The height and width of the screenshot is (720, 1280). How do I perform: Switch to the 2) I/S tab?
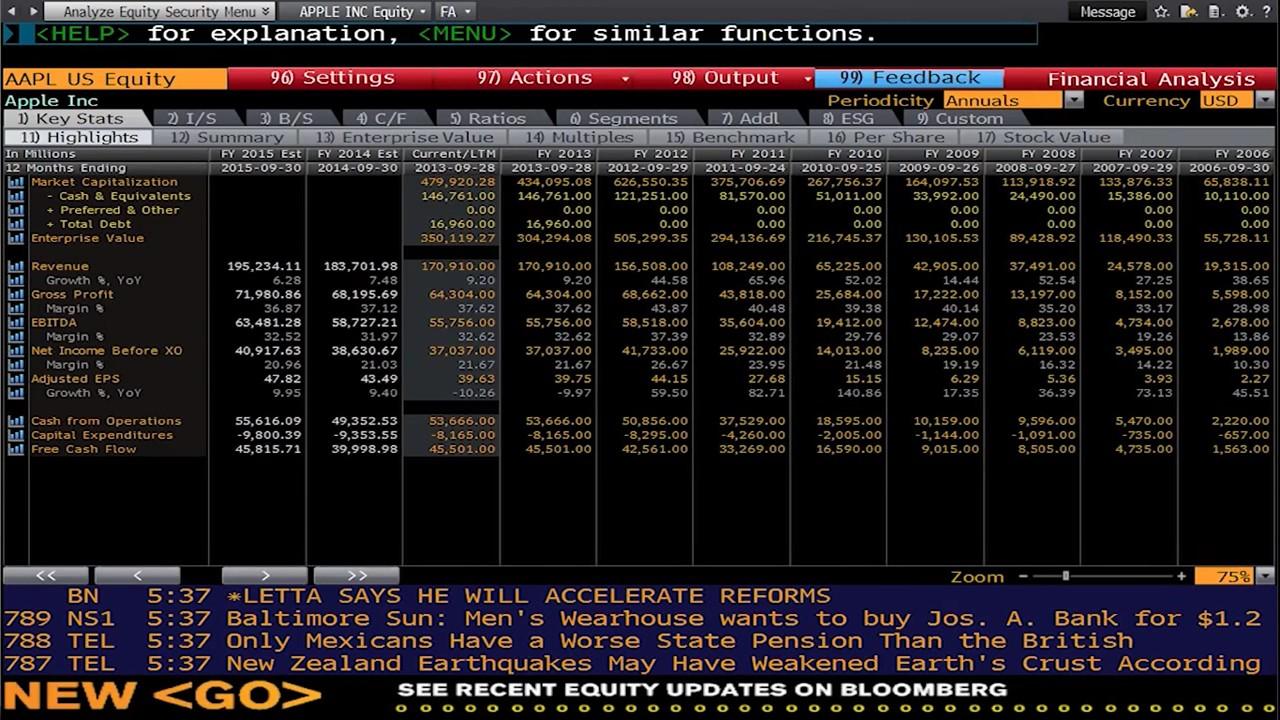point(194,118)
